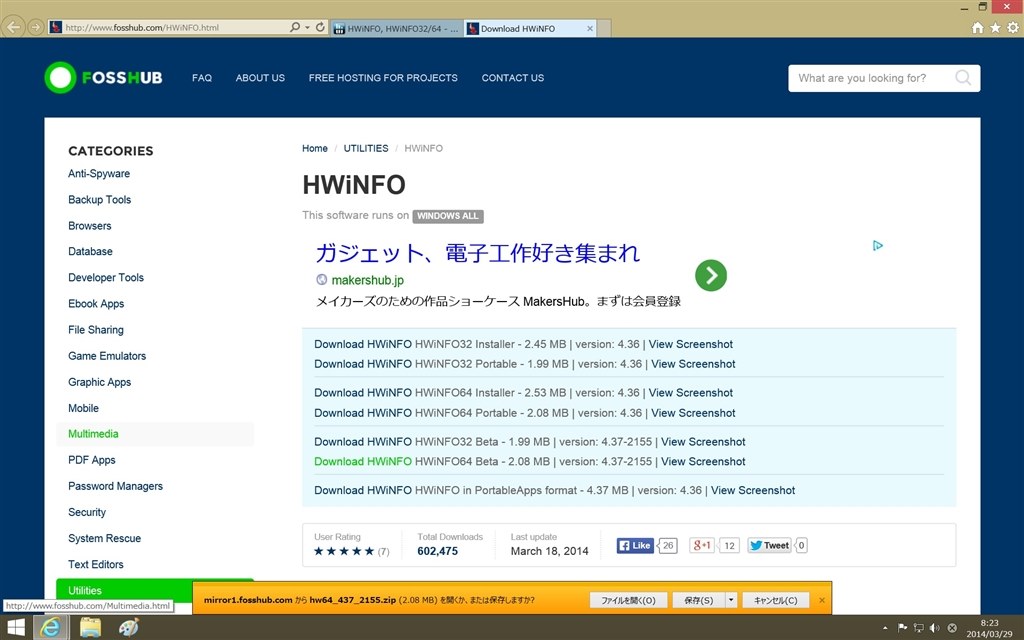Open the Mobile category
Image resolution: width=1024 pixels, height=640 pixels.
pos(84,408)
